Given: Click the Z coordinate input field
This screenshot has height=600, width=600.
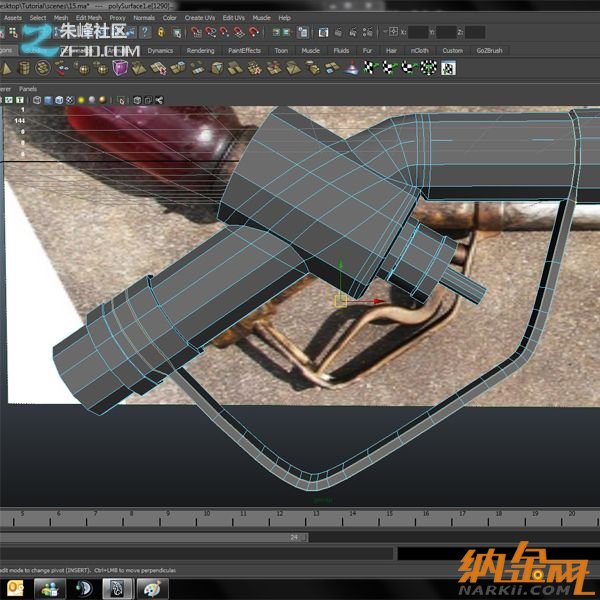Looking at the screenshot, I should point(475,33).
